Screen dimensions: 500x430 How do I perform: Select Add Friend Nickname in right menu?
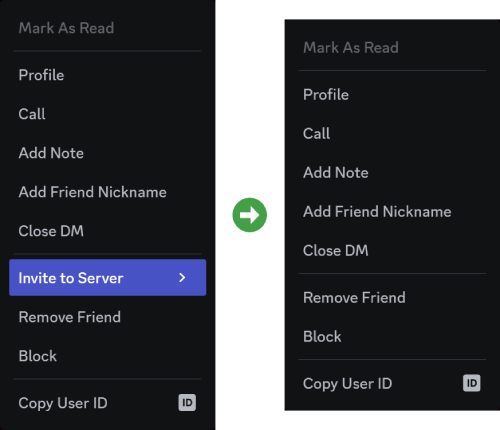(x=392, y=212)
